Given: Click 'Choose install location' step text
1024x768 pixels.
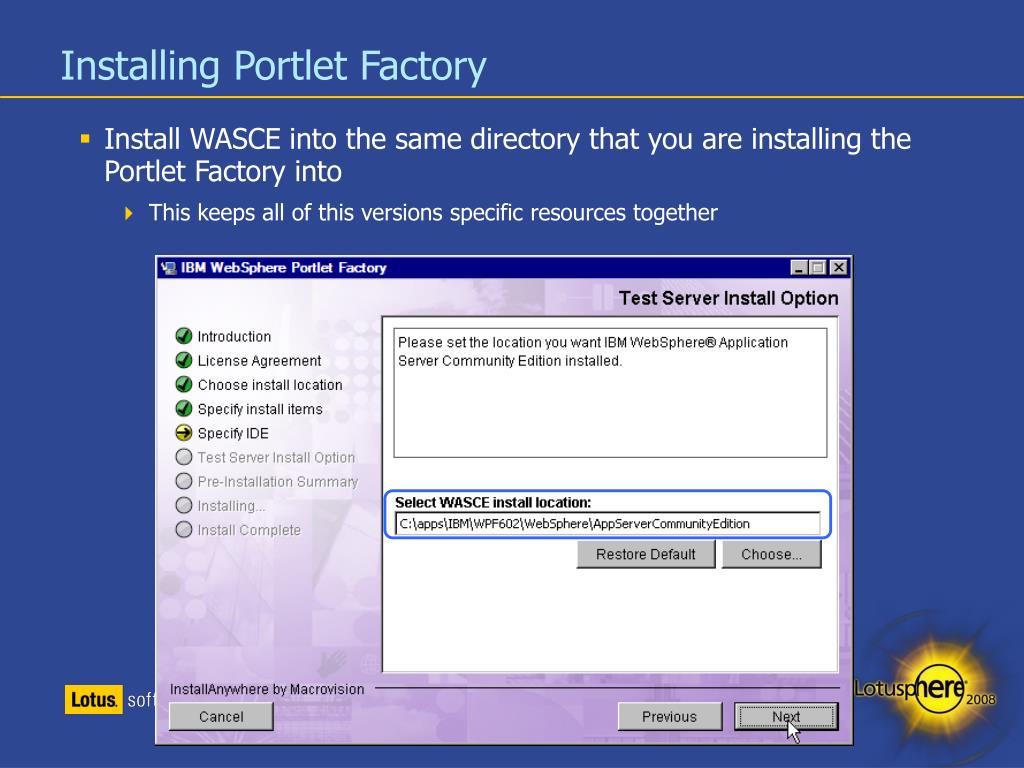Looking at the screenshot, I should [270, 385].
